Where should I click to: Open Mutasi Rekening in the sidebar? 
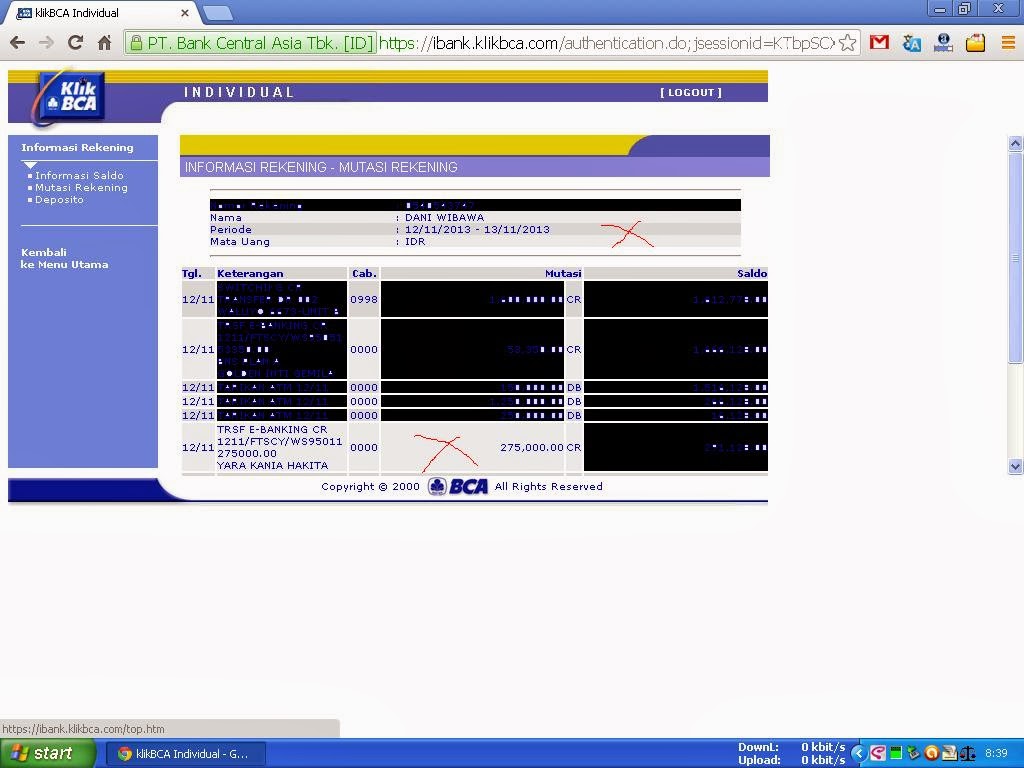coord(81,187)
